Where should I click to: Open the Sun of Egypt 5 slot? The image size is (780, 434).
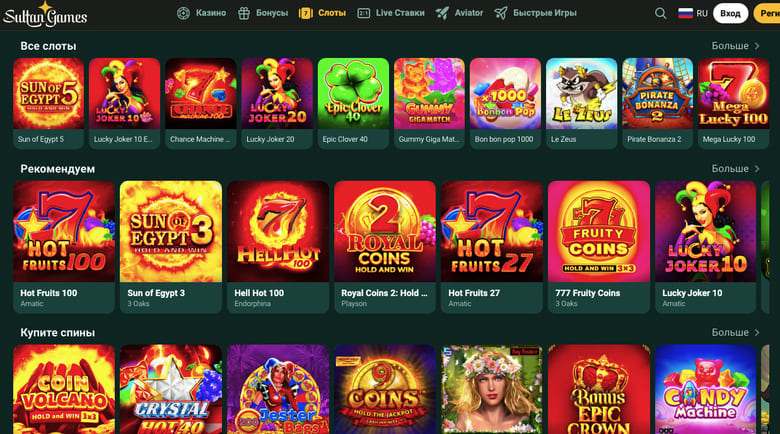coord(49,103)
